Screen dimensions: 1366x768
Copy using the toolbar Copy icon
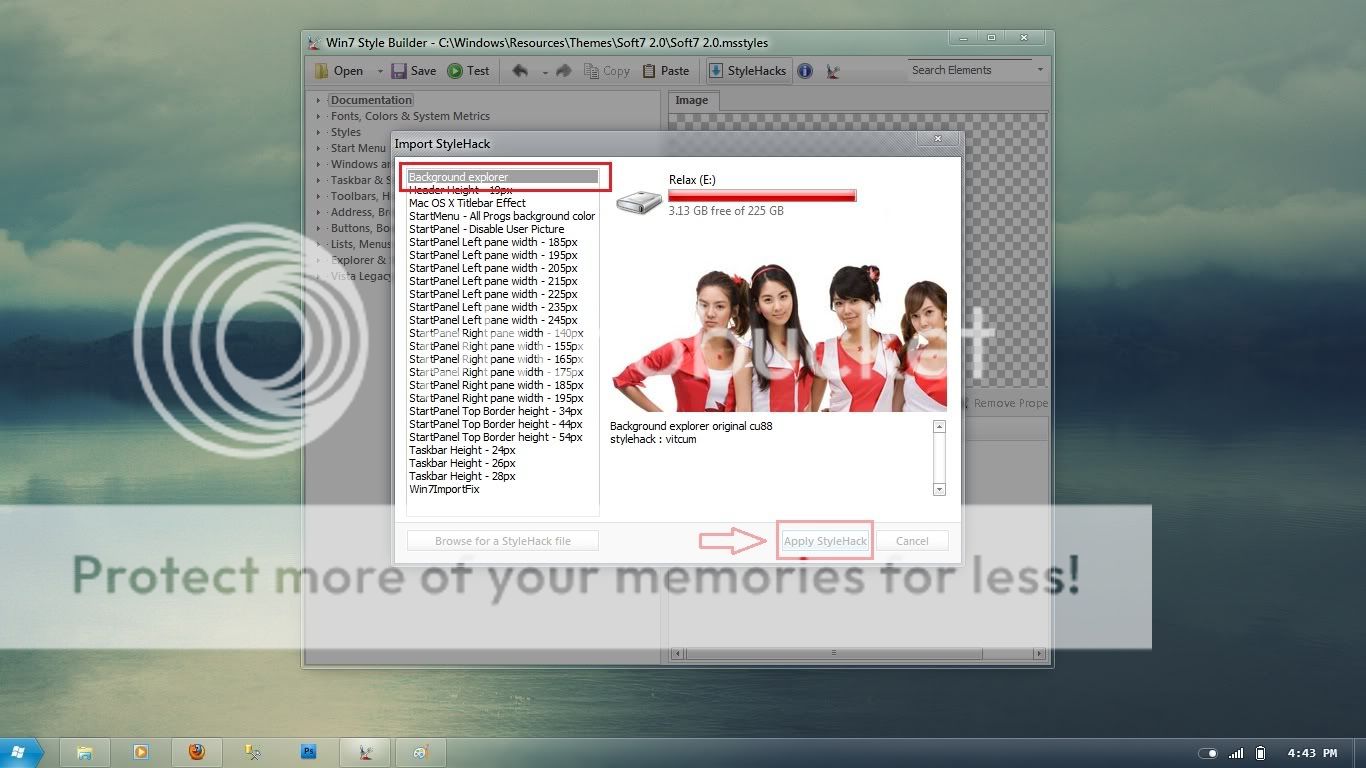tap(591, 71)
